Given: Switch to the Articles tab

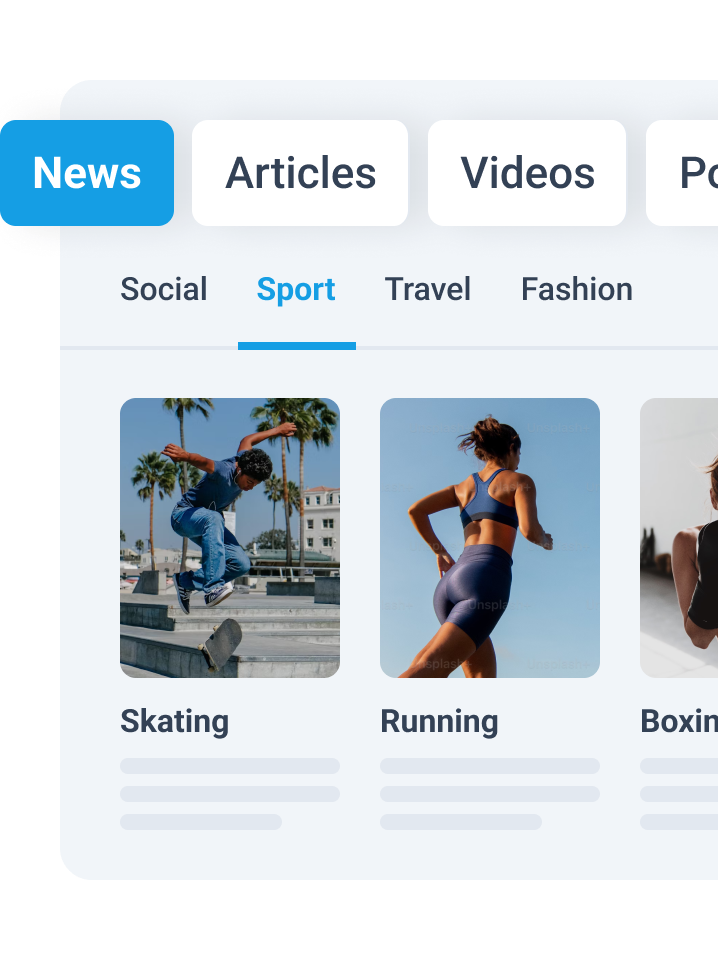Looking at the screenshot, I should pos(300,173).
